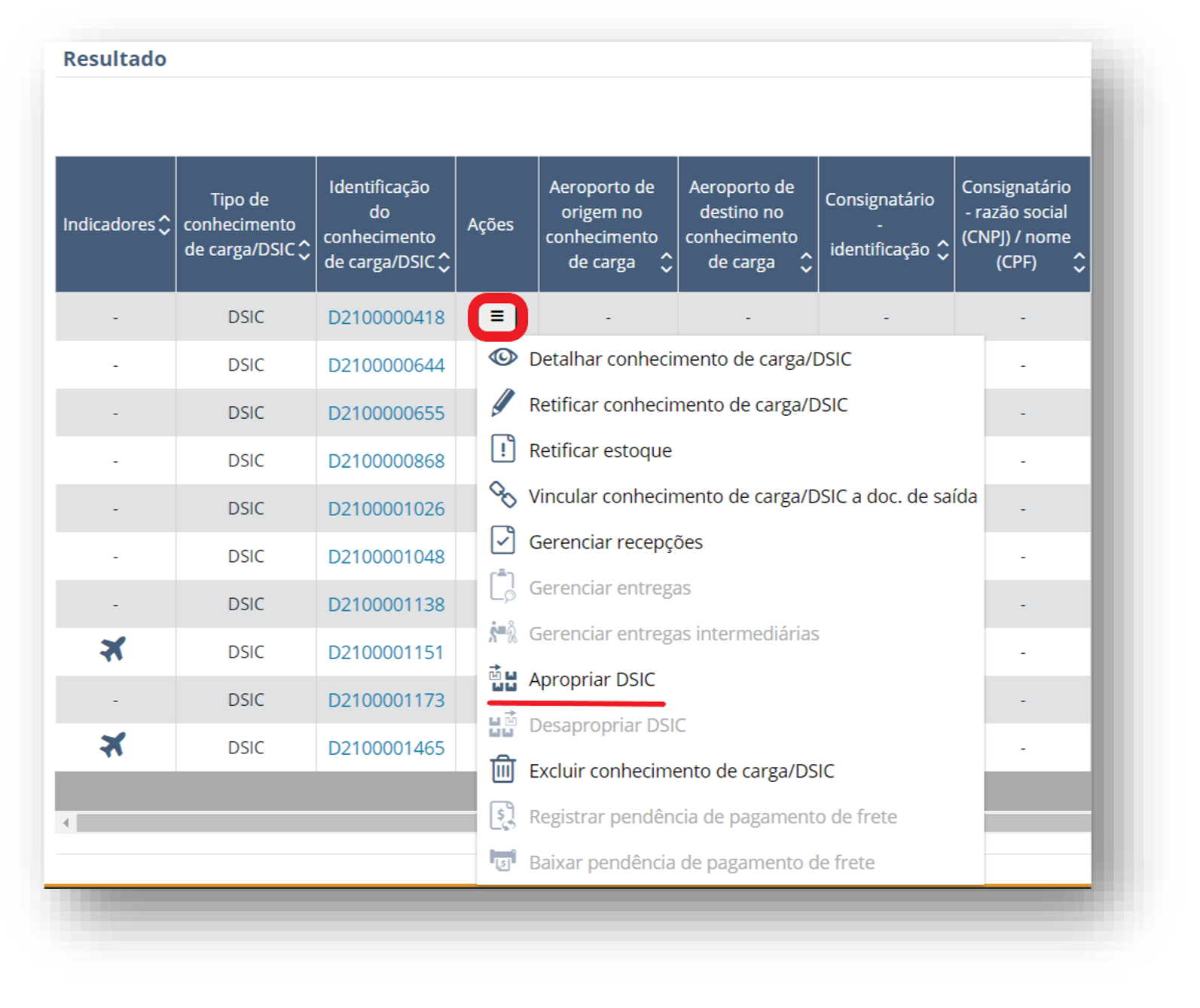Click the Desapropriar DSIC boxes icon

click(x=503, y=724)
